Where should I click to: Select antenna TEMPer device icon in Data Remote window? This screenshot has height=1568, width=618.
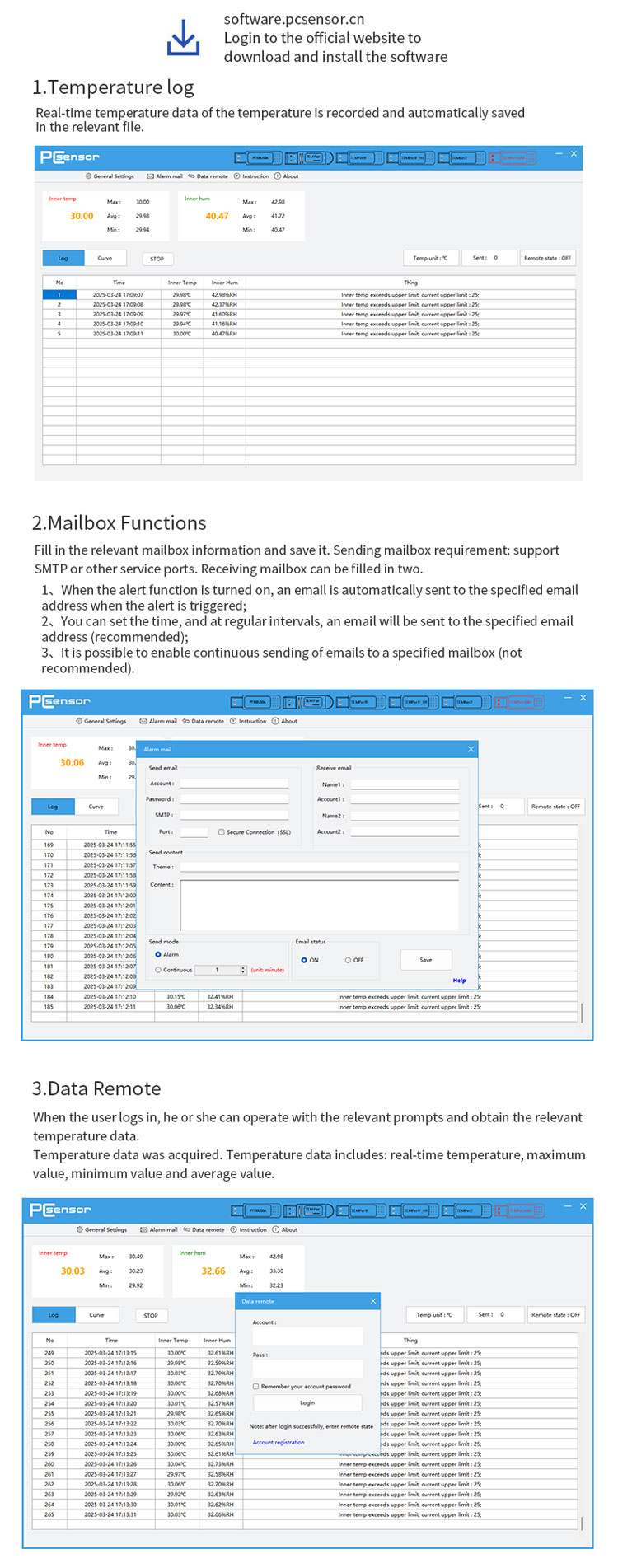coord(308,1210)
